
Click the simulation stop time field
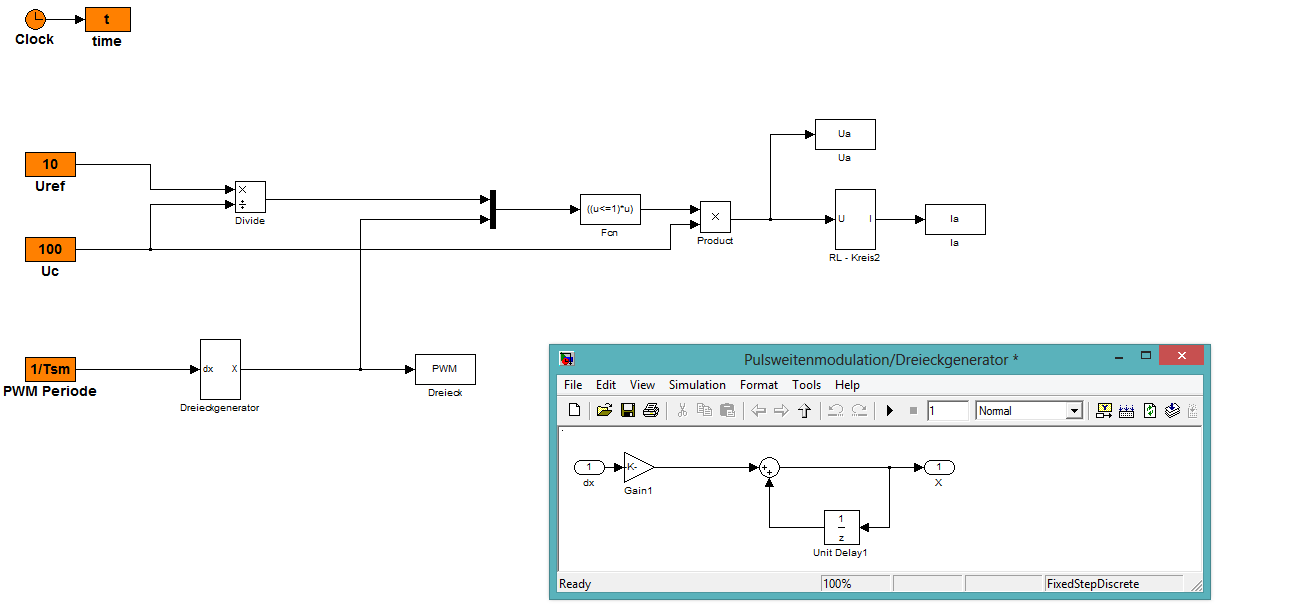[947, 410]
